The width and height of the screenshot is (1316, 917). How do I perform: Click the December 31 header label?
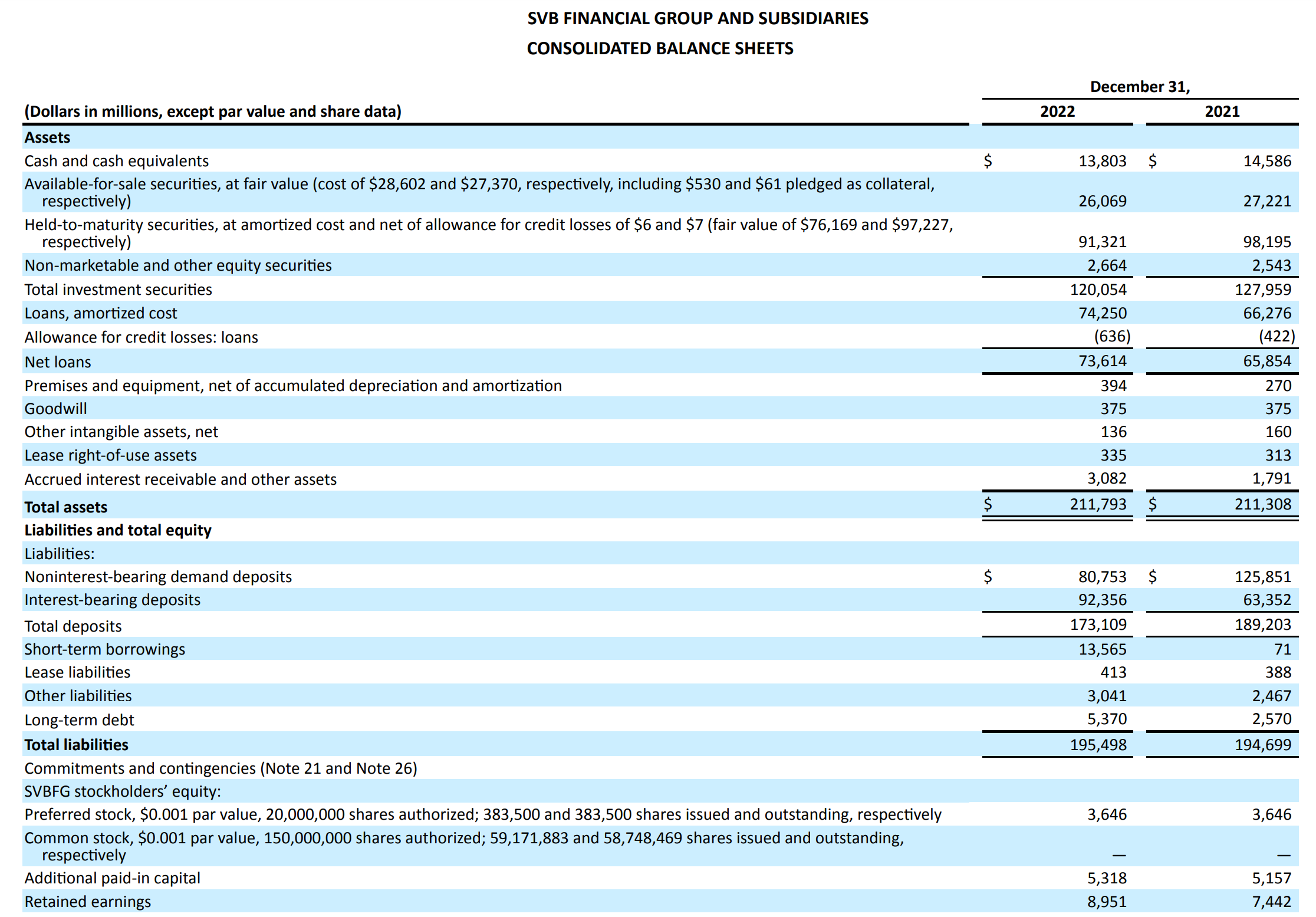(x=1140, y=87)
